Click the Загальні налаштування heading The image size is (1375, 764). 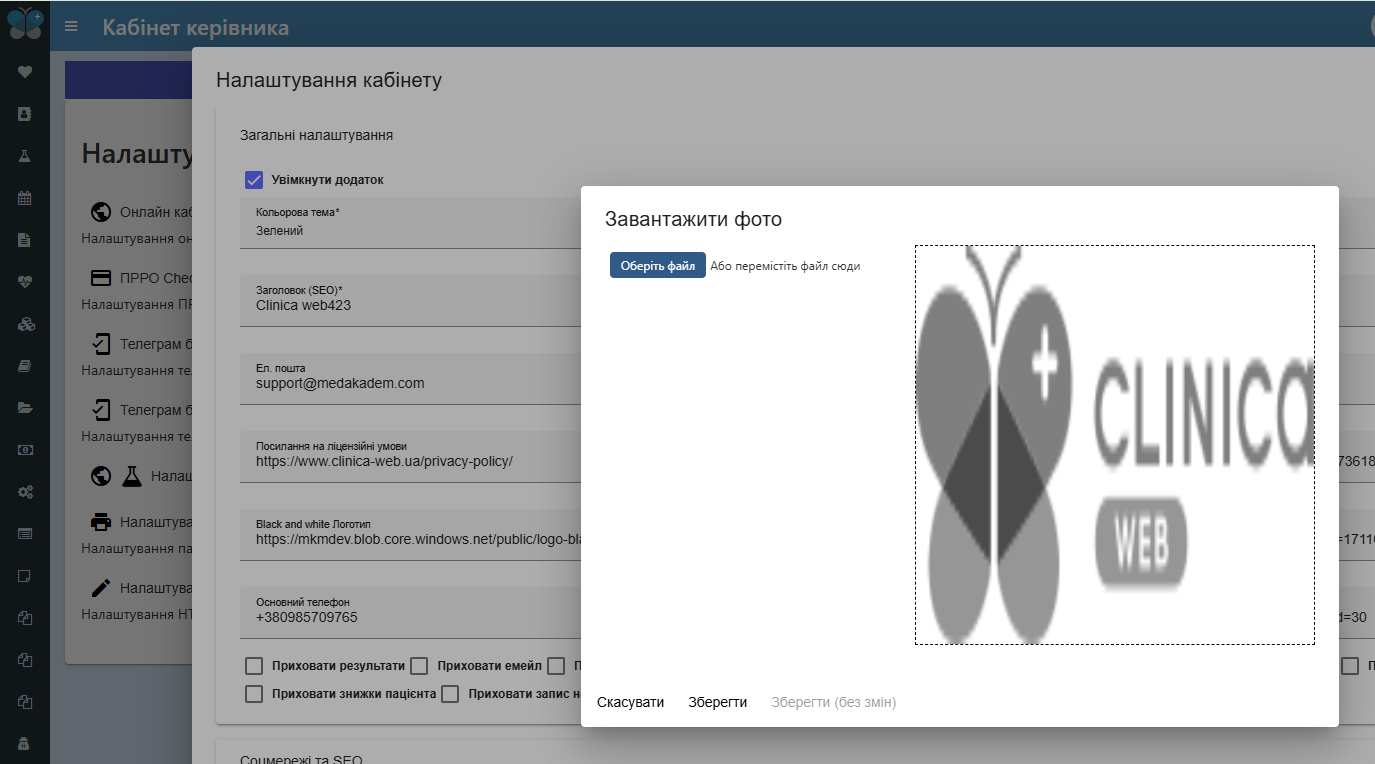pyautogui.click(x=316, y=135)
